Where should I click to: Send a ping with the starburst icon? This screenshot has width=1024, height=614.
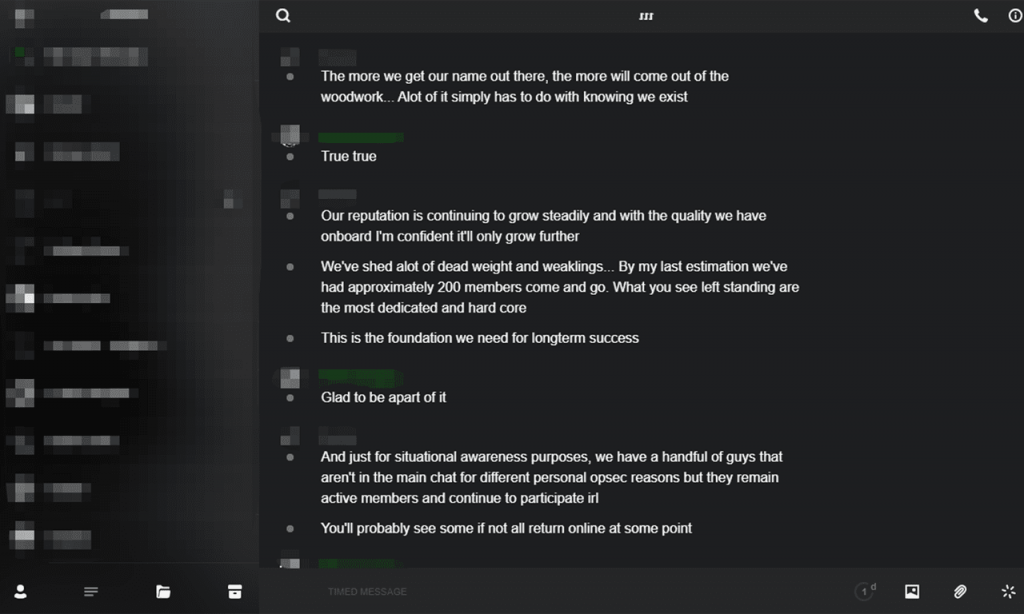tap(1008, 592)
